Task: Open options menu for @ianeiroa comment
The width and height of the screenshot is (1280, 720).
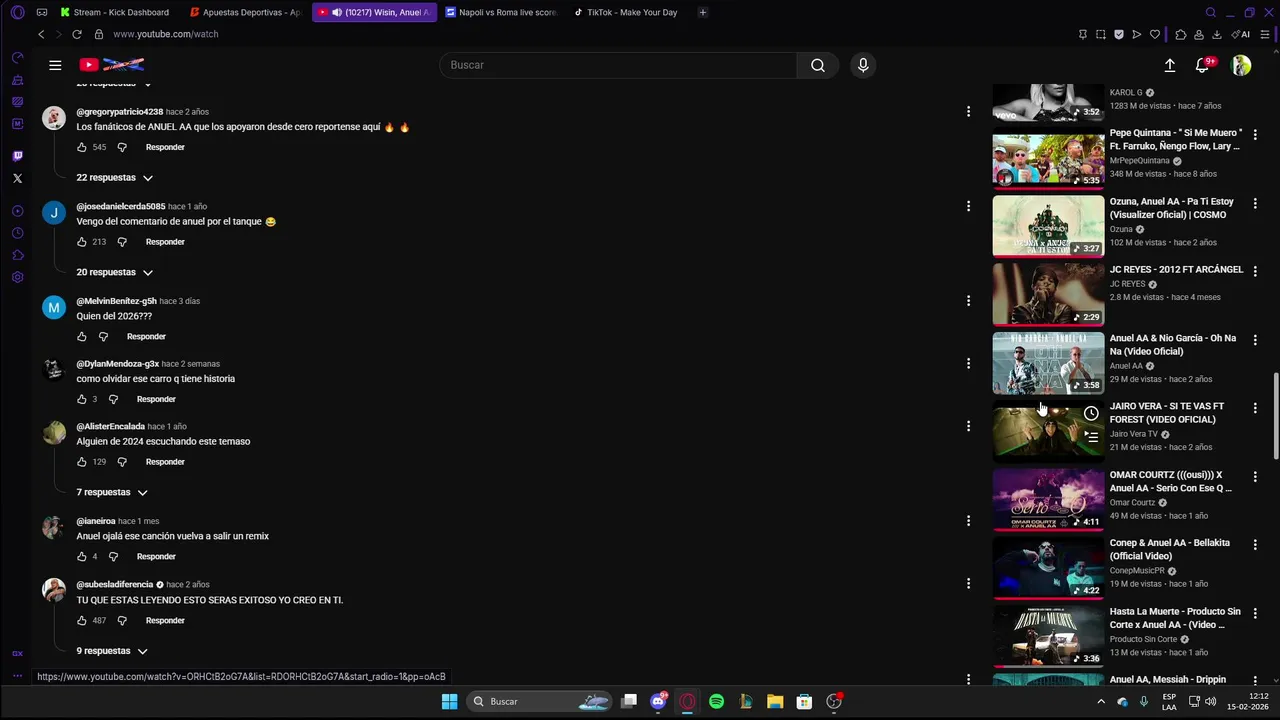Action: 968,520
